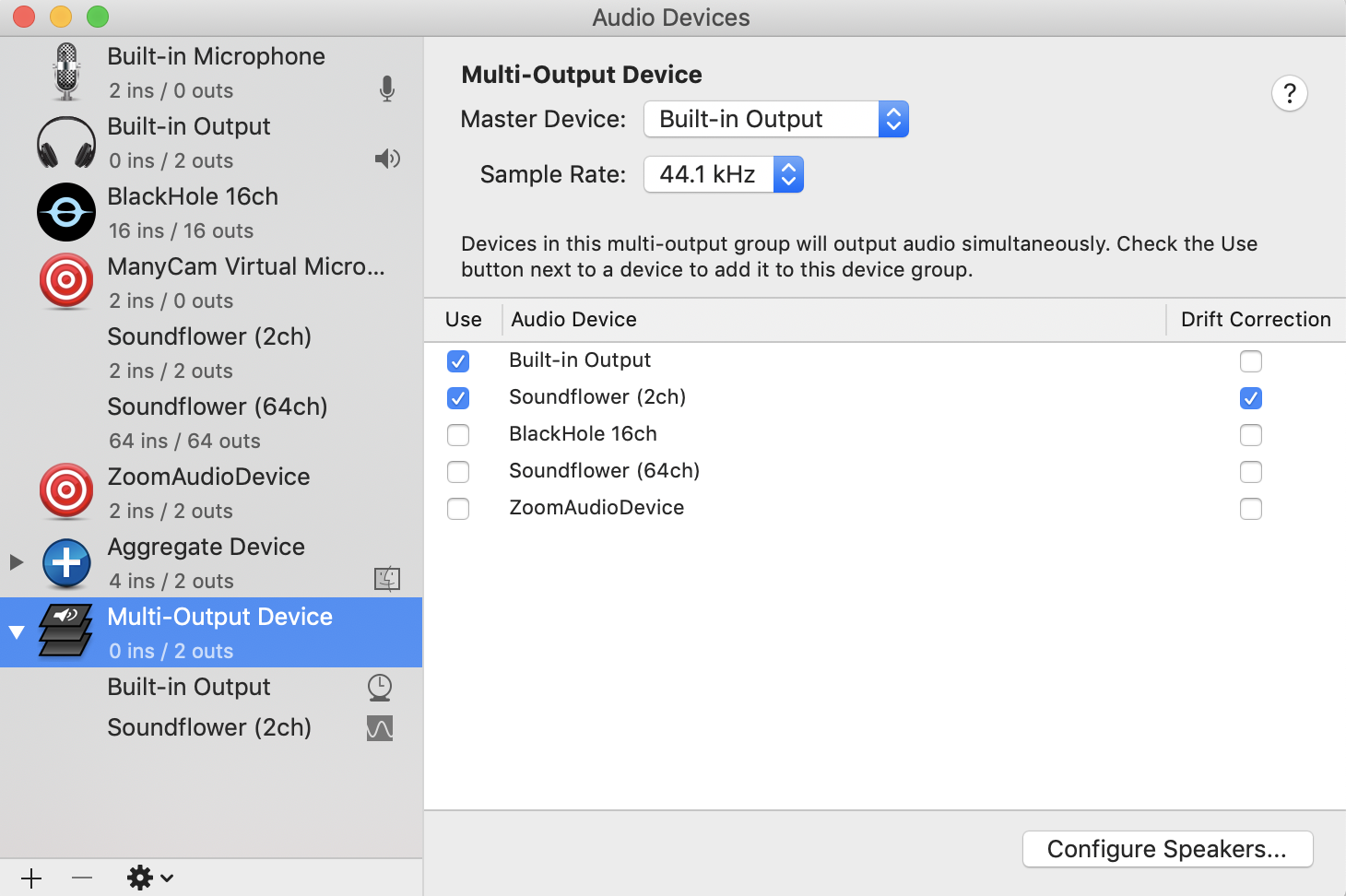Select Built-in Output subdevice under Multi-Output Device
Screen dimensions: 1346x896
click(211, 687)
